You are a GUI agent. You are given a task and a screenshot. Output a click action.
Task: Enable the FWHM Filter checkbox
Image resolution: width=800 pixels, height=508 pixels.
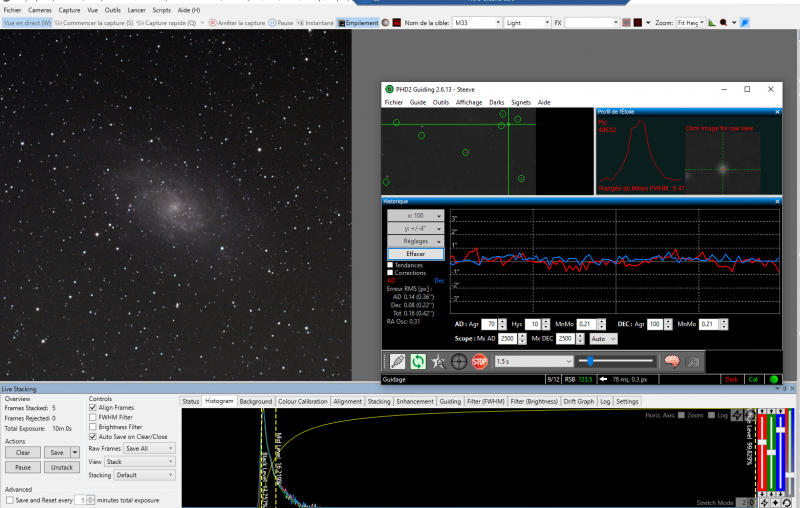[93, 417]
